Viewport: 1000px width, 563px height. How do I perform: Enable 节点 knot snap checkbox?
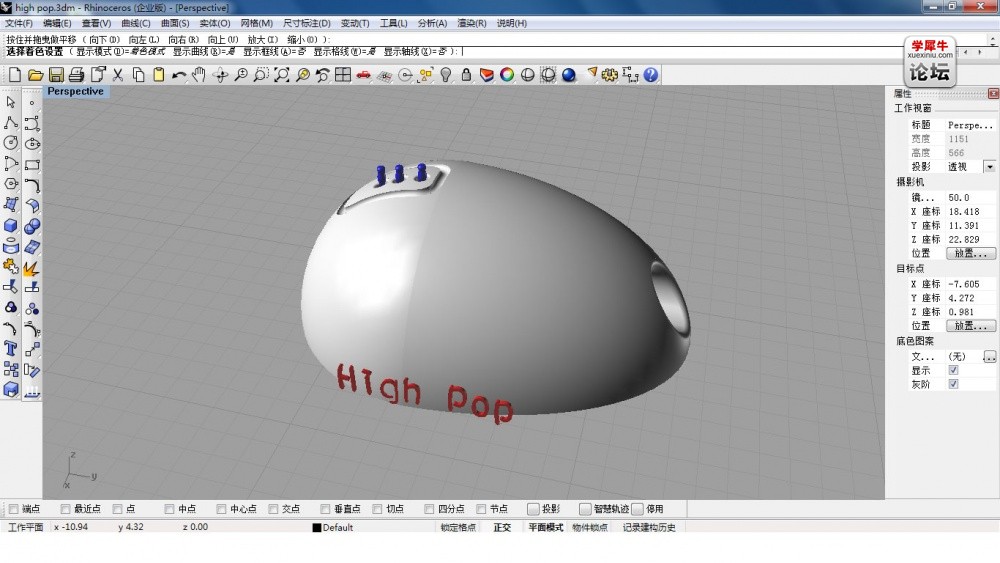(482, 509)
